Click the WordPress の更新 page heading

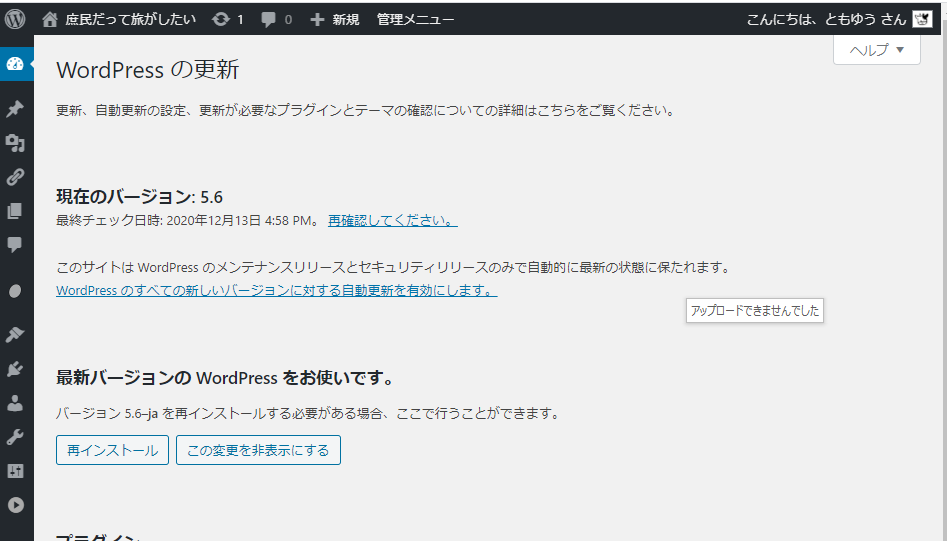(x=148, y=70)
